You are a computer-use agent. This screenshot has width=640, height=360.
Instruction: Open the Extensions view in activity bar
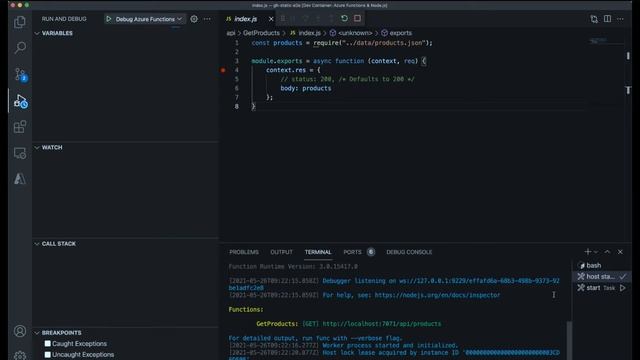point(20,127)
